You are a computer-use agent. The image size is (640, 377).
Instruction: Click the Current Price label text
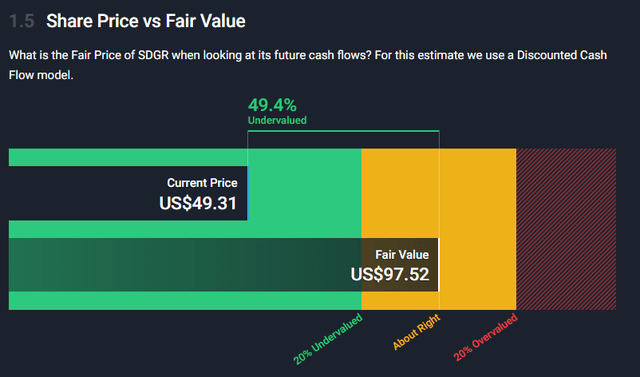(202, 183)
